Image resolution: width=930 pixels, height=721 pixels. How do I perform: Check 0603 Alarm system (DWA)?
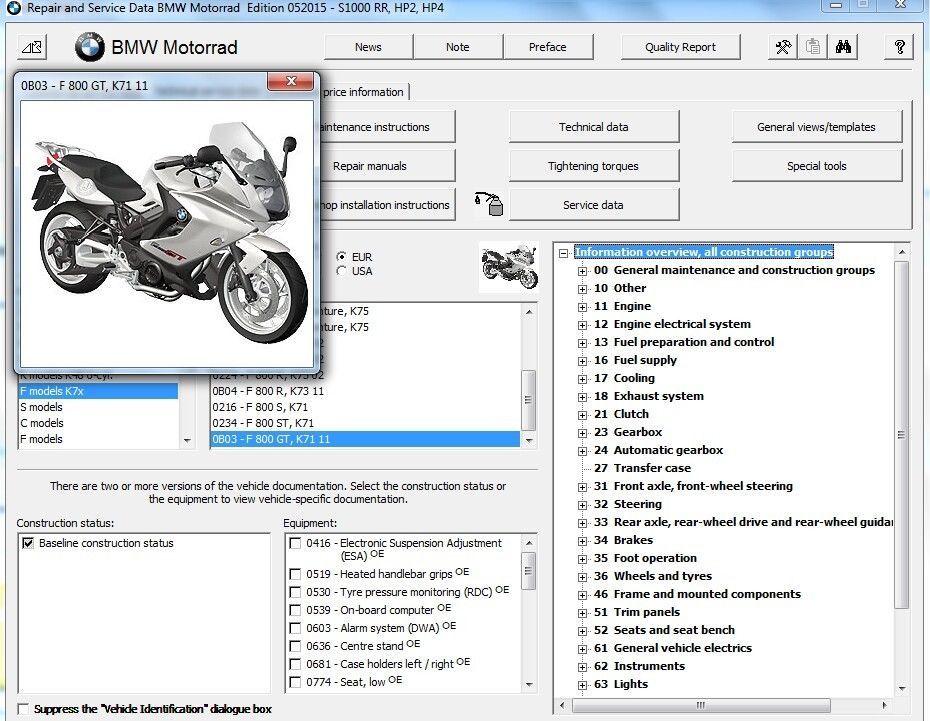[295, 628]
